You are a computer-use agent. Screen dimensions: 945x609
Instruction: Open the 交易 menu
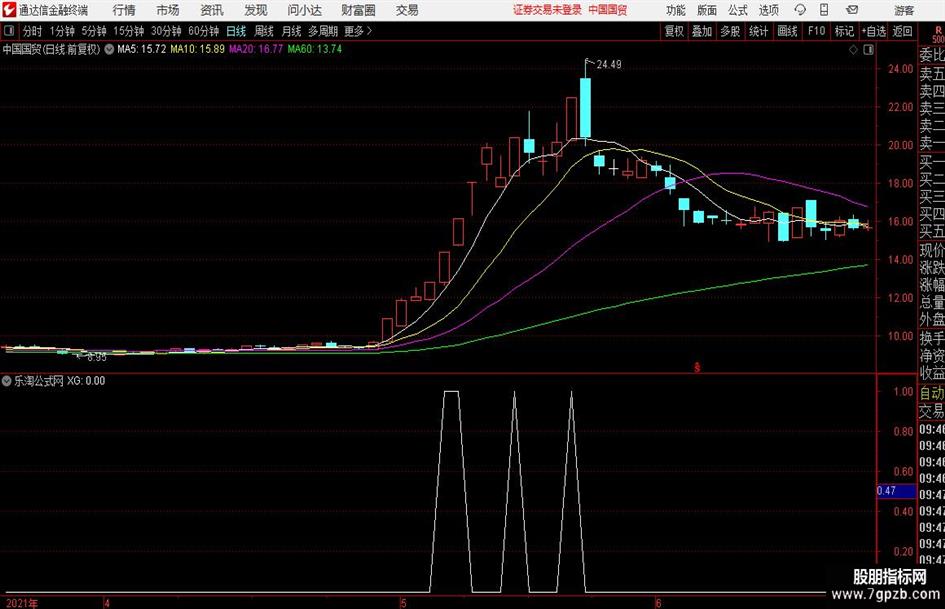(x=407, y=10)
